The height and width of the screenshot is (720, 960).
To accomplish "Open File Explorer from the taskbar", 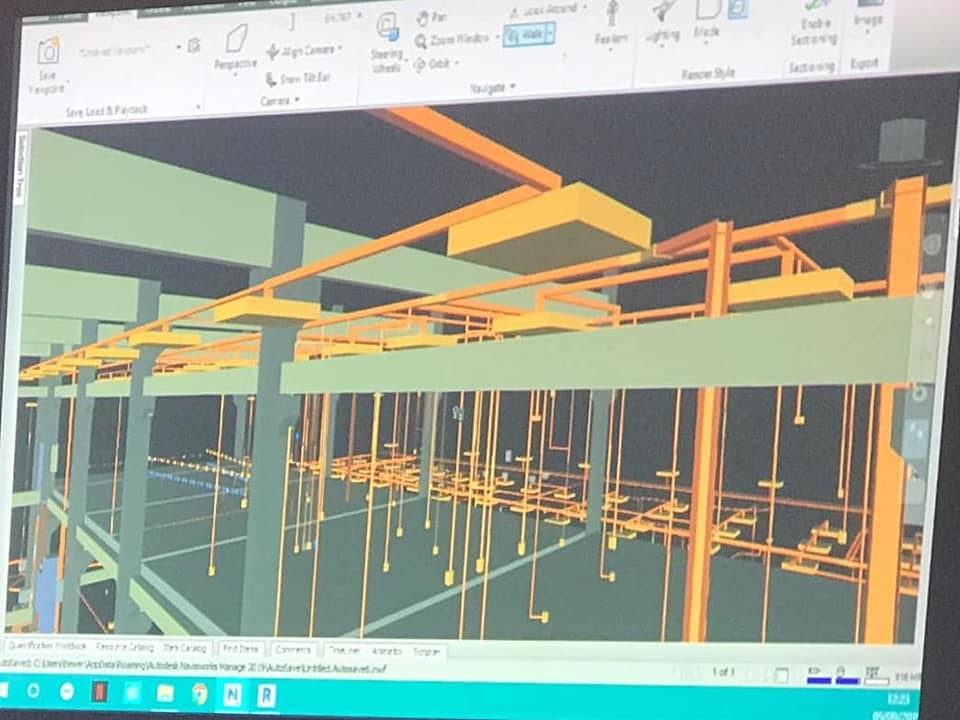I will [165, 694].
